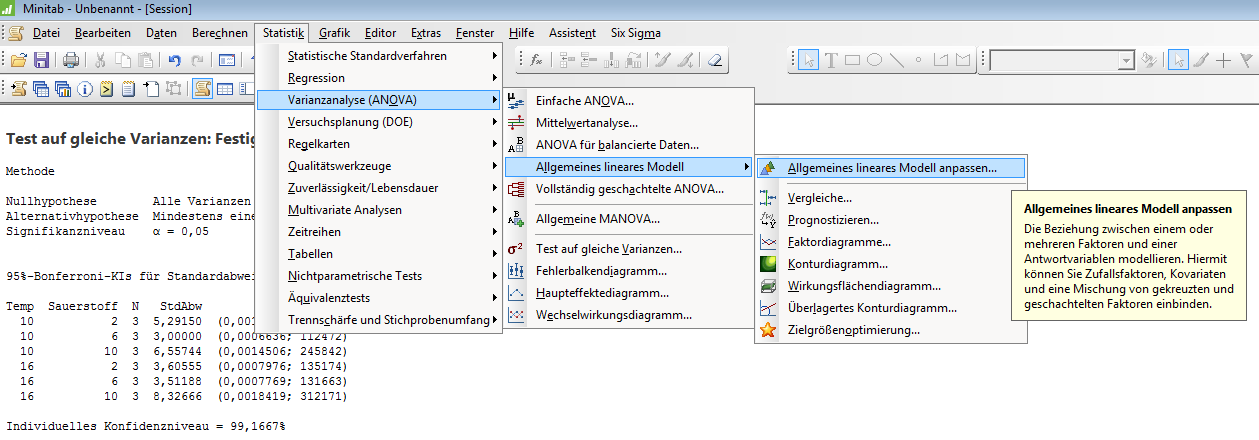Click the ReportPad notepad icon

click(129, 88)
